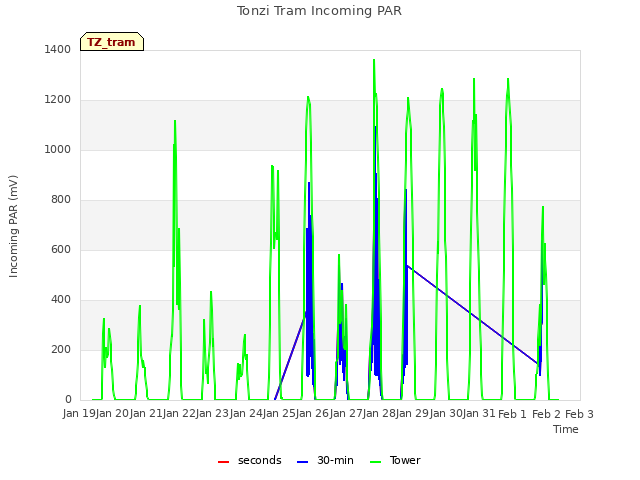
Task: Click the Time axis label
Action: pos(566,429)
